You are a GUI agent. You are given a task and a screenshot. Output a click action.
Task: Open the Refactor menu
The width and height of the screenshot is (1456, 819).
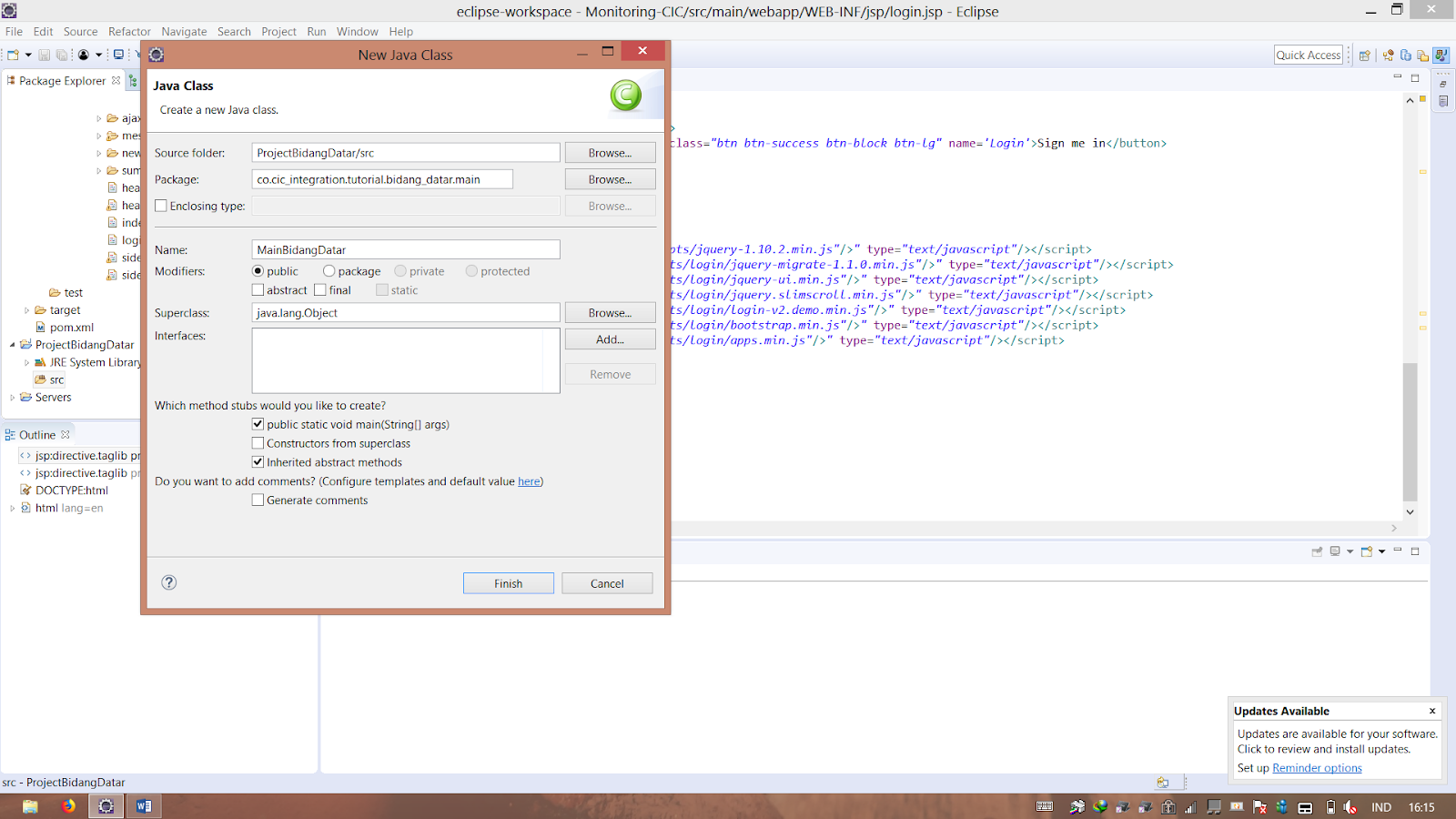[x=129, y=31]
